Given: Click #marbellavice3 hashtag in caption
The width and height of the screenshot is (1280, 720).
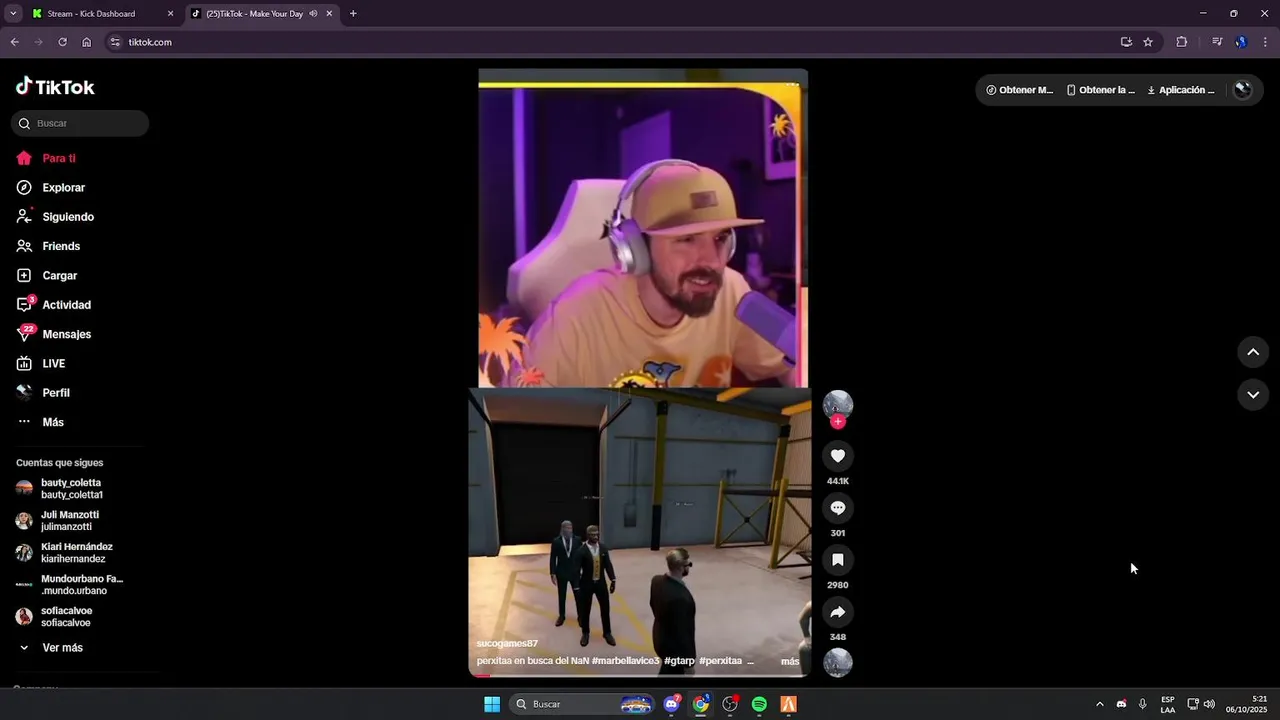Looking at the screenshot, I should tap(626, 661).
